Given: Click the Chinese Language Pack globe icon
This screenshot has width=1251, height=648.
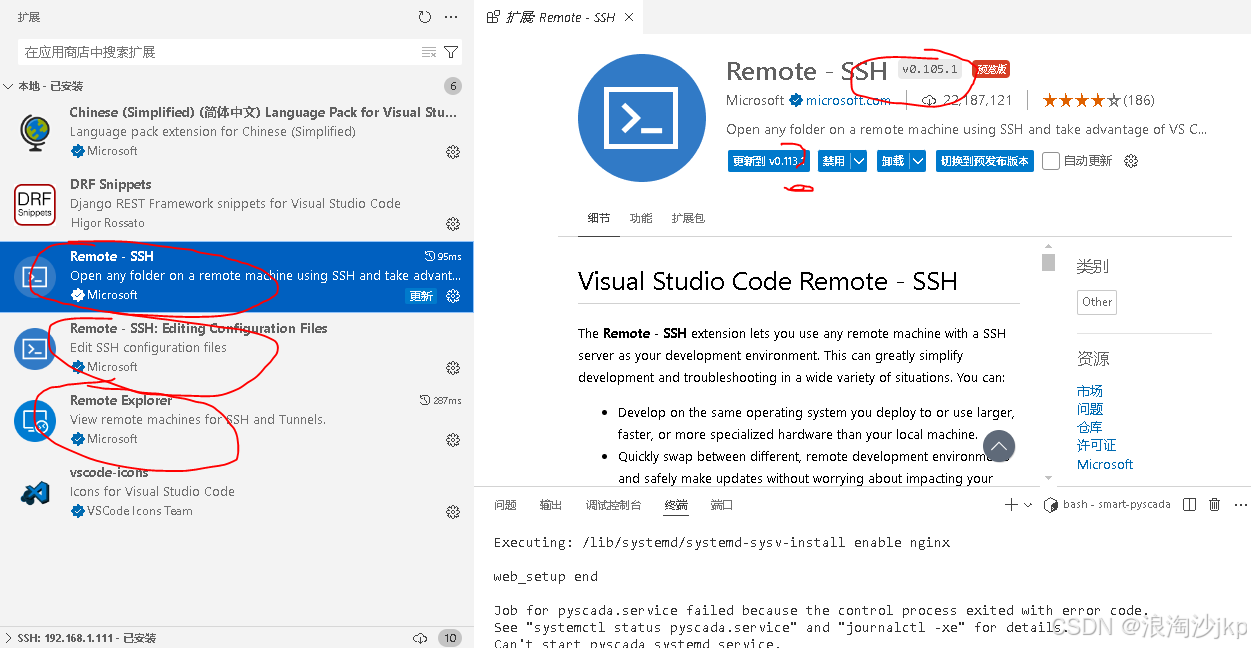Looking at the screenshot, I should point(35,132).
